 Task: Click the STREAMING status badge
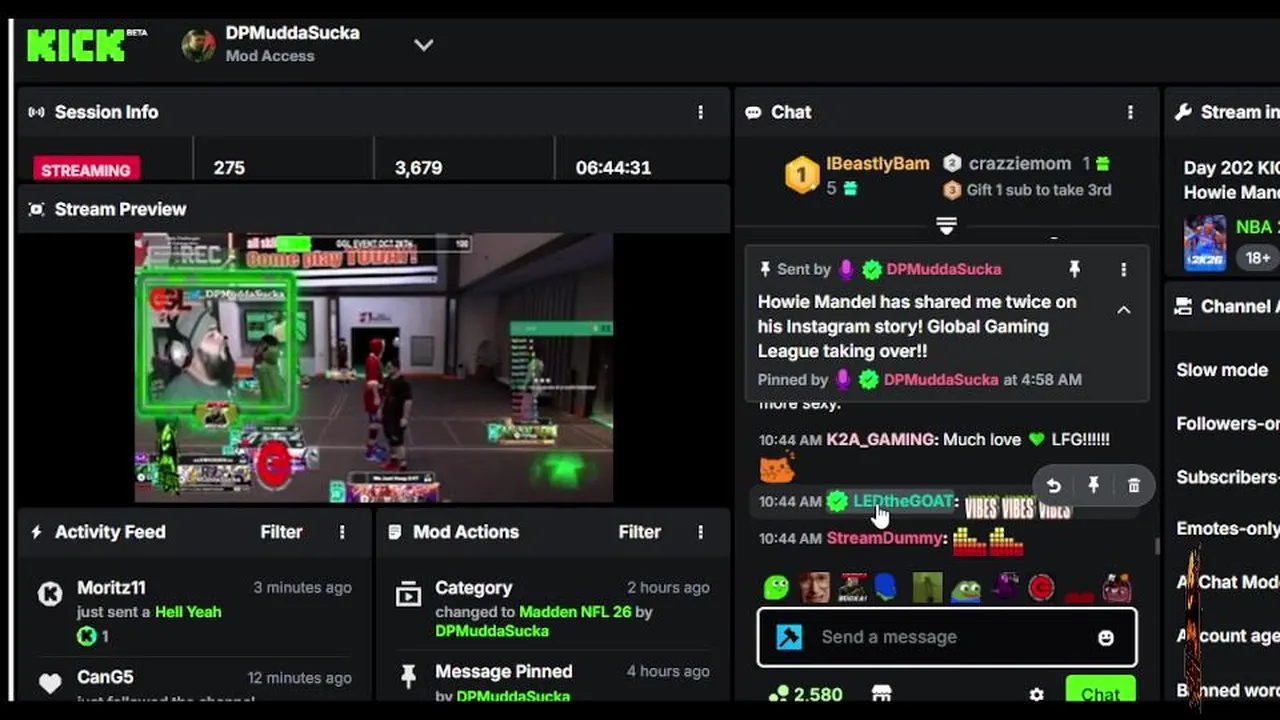point(86,169)
